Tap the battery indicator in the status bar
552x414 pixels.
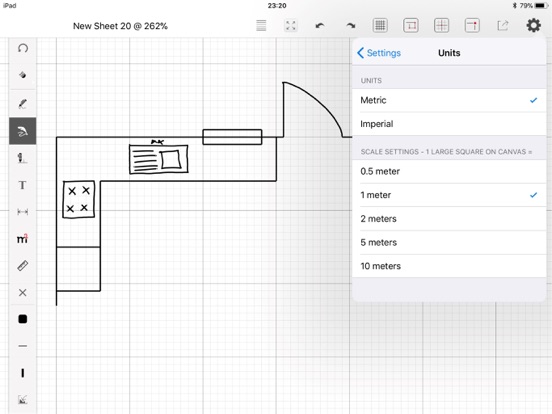[541, 6]
